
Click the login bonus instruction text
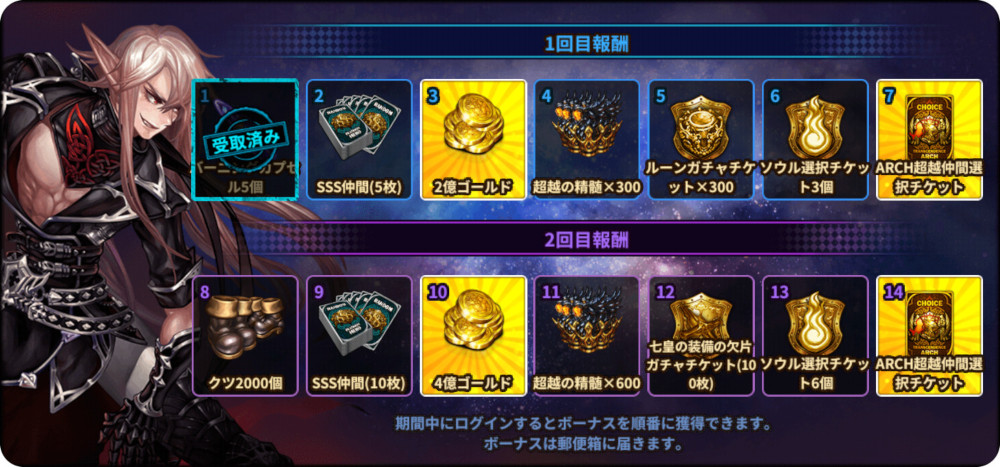tap(587, 433)
